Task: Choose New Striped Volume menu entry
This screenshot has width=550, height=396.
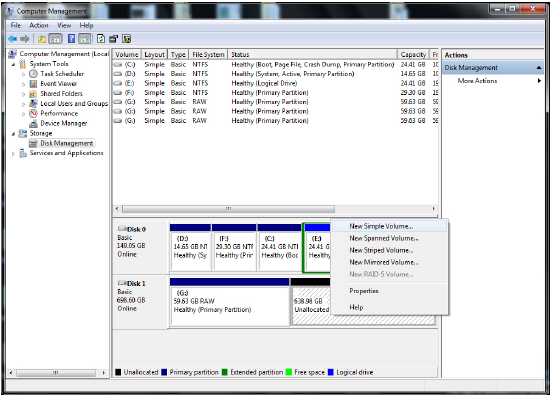Action: 381,250
